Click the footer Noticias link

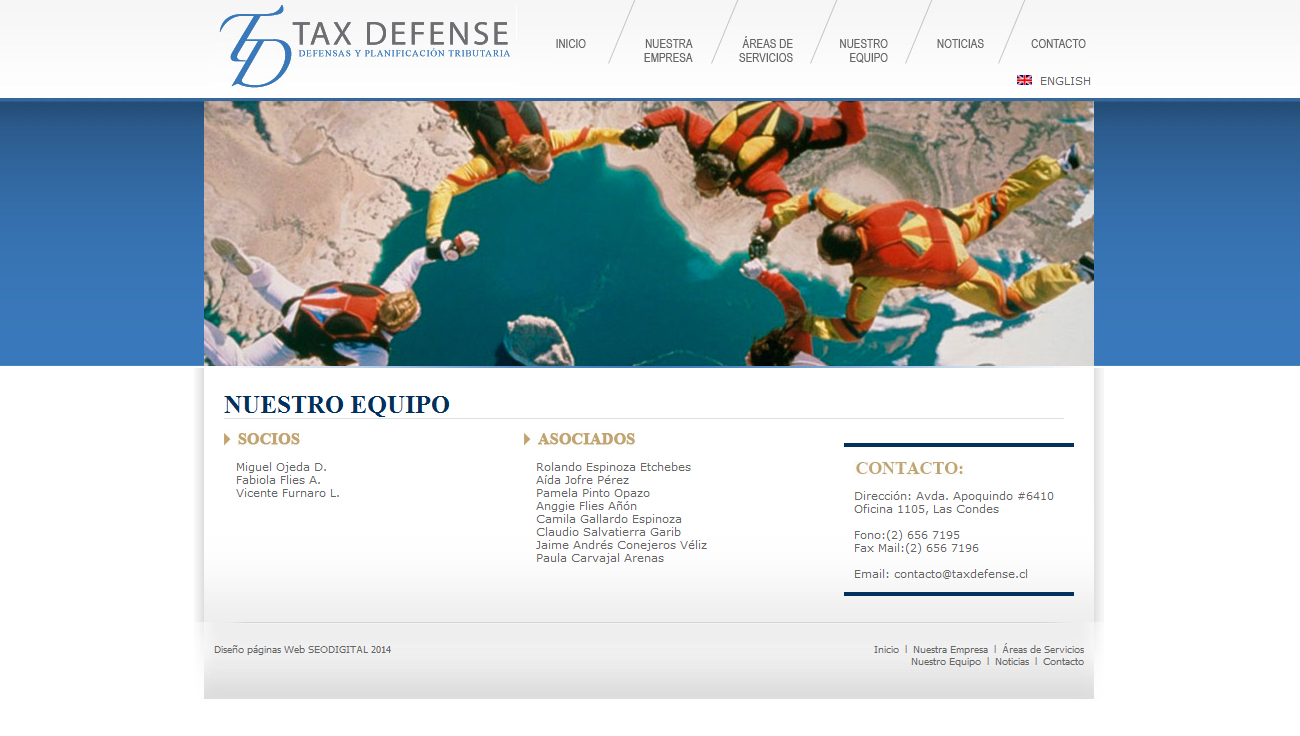coord(1012,662)
